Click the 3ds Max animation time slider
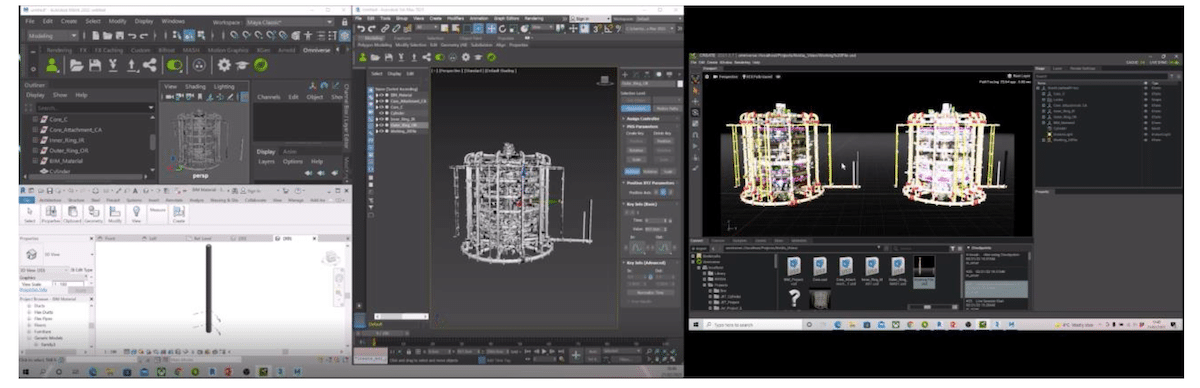This screenshot has width=1200, height=388. pyautogui.click(x=383, y=333)
